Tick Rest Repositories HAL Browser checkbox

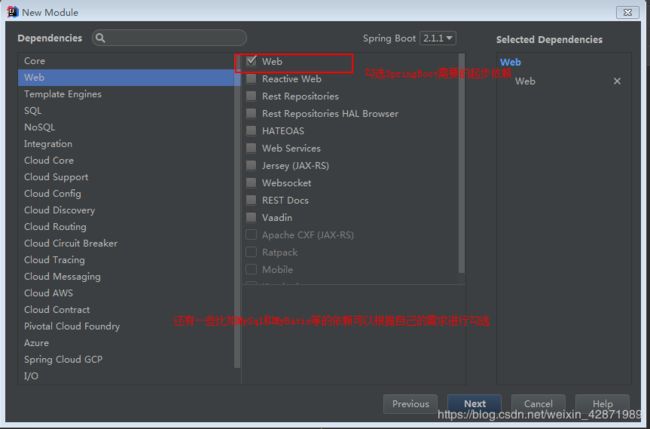coord(251,114)
